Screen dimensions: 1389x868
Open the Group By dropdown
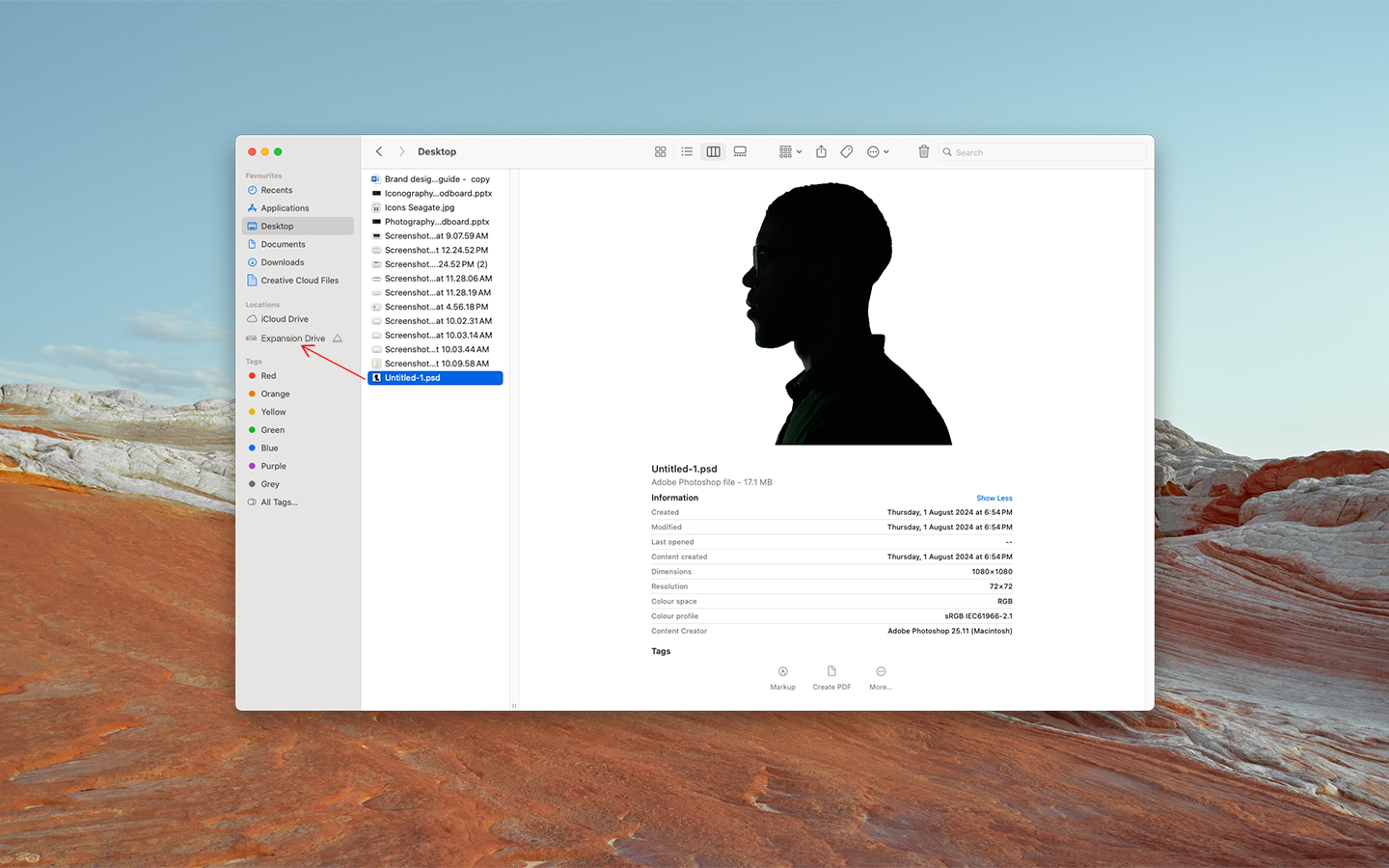tap(790, 152)
